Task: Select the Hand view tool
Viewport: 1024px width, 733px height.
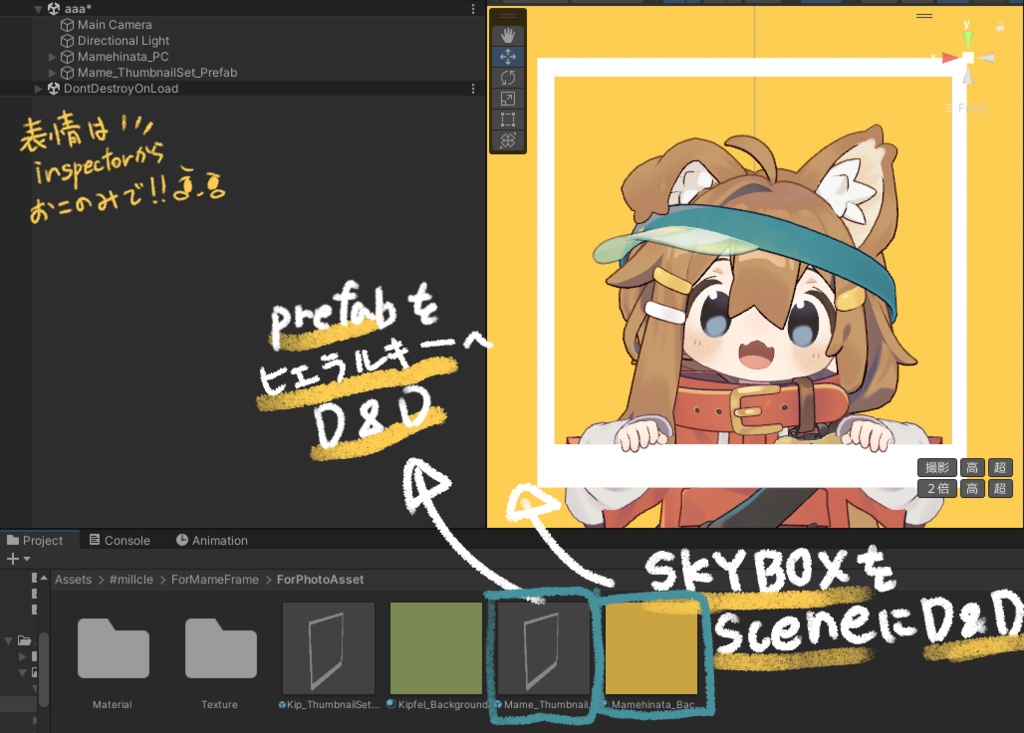Action: (507, 35)
